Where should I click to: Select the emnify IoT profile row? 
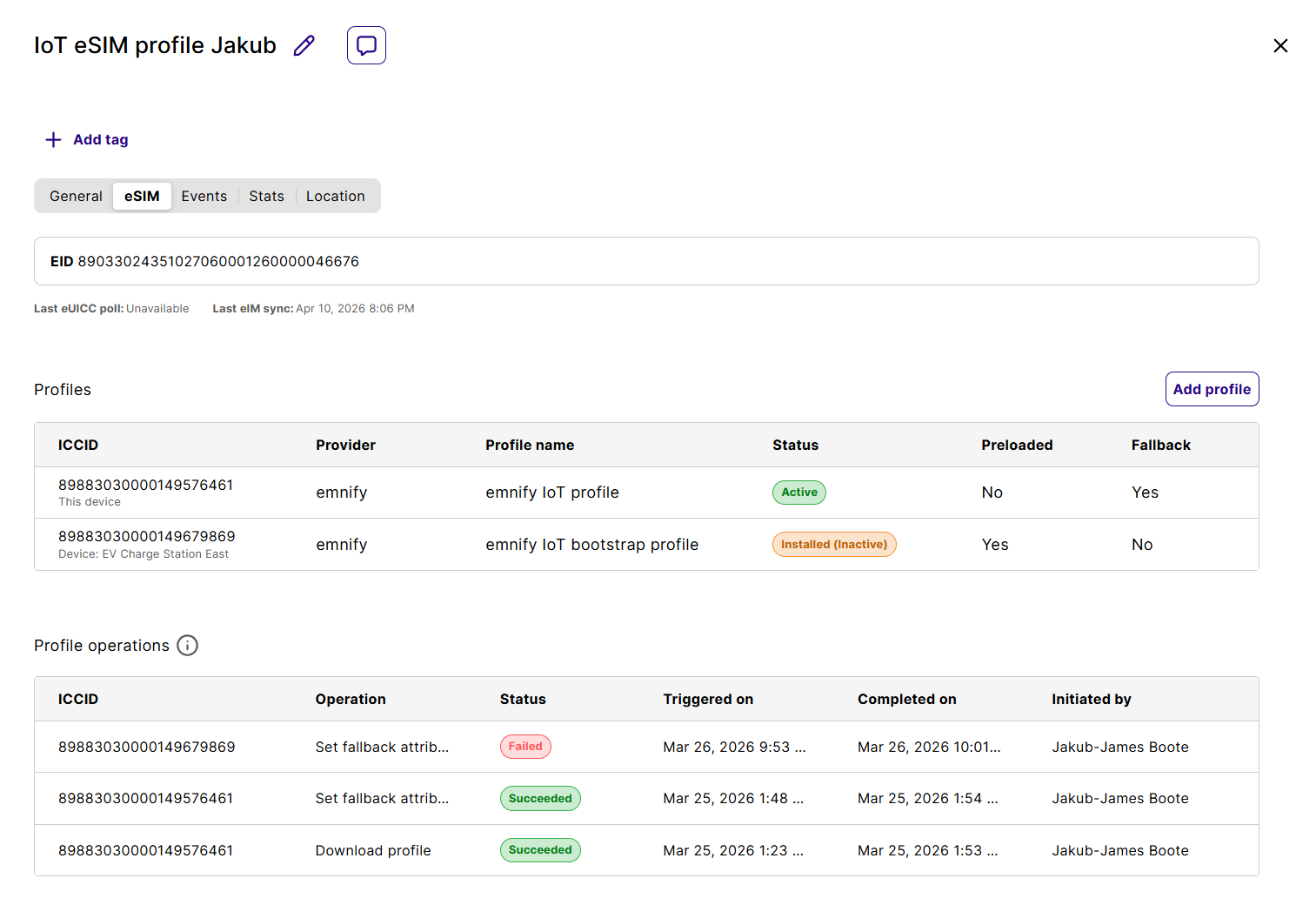click(551, 493)
